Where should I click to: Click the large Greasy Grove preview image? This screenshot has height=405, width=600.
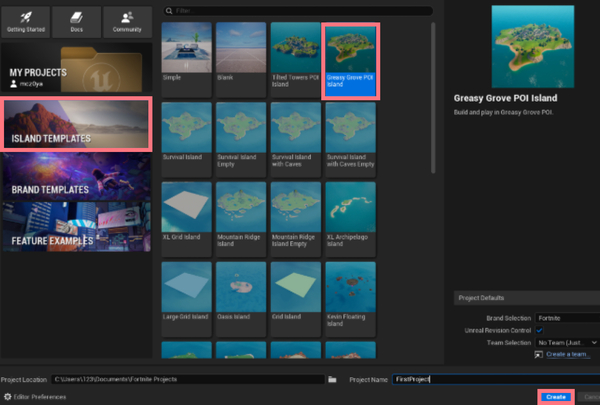click(x=533, y=46)
